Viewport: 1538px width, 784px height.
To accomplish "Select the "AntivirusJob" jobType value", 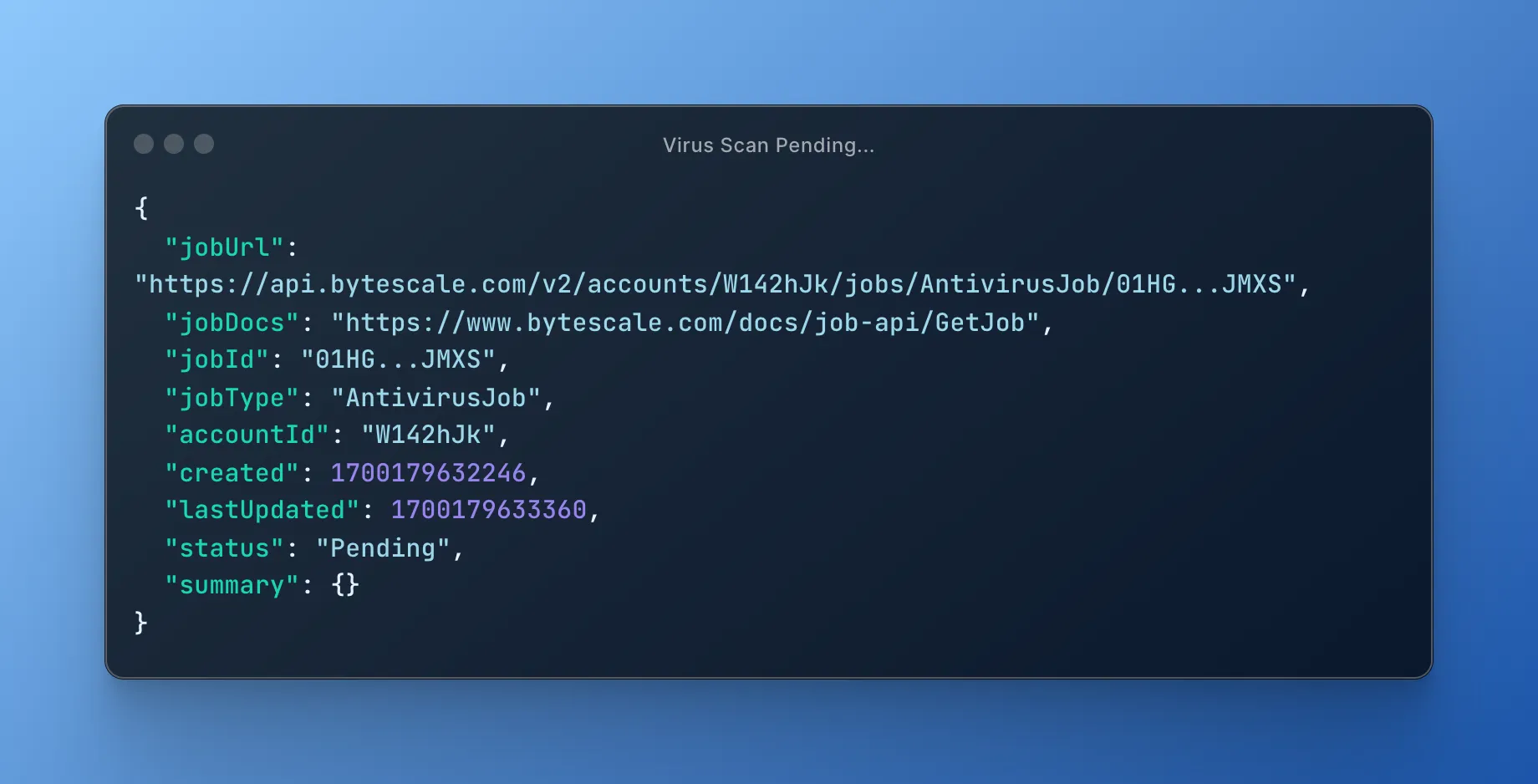I will point(435,398).
